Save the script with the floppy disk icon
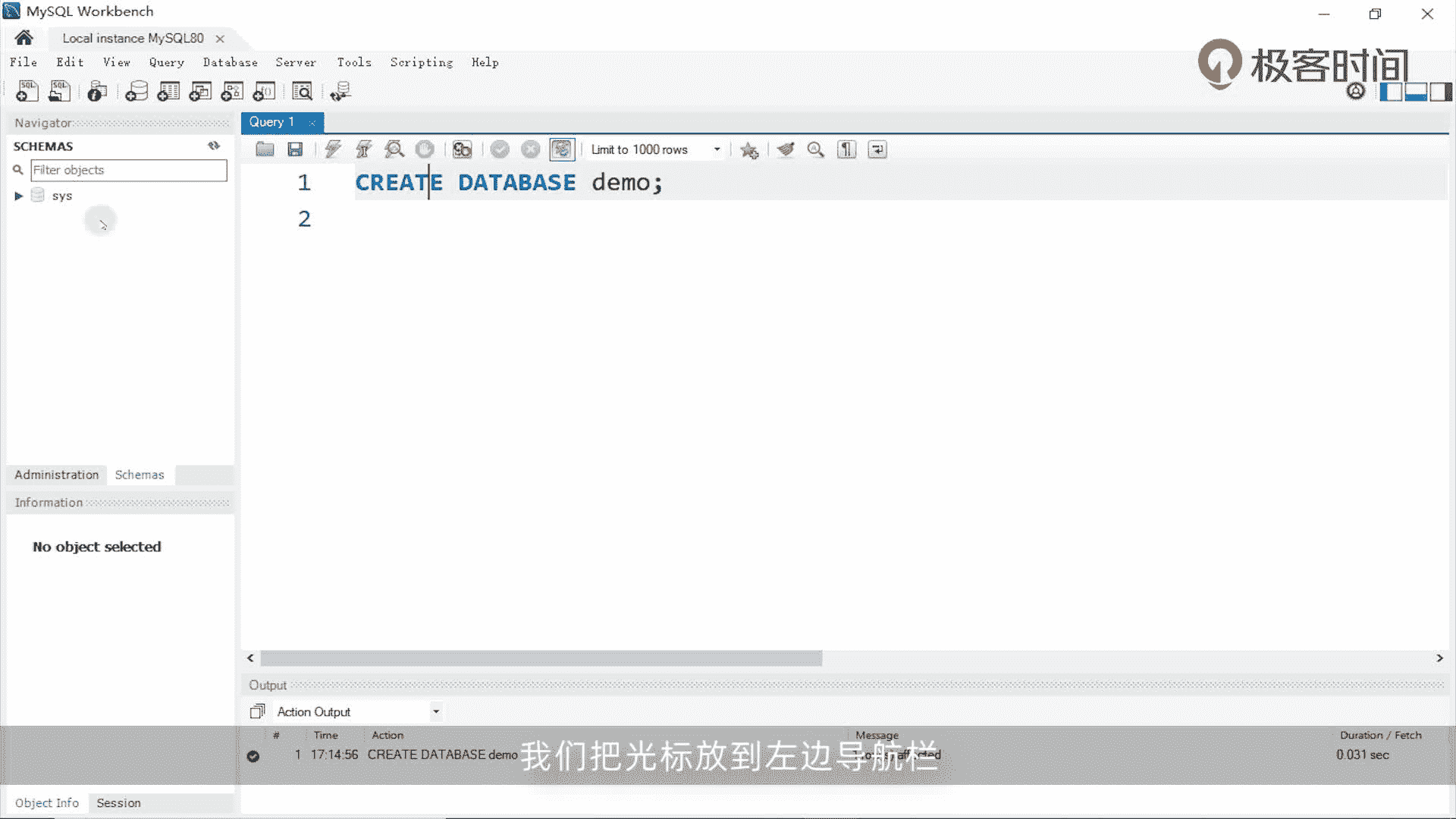Image resolution: width=1456 pixels, height=819 pixels. click(x=295, y=149)
